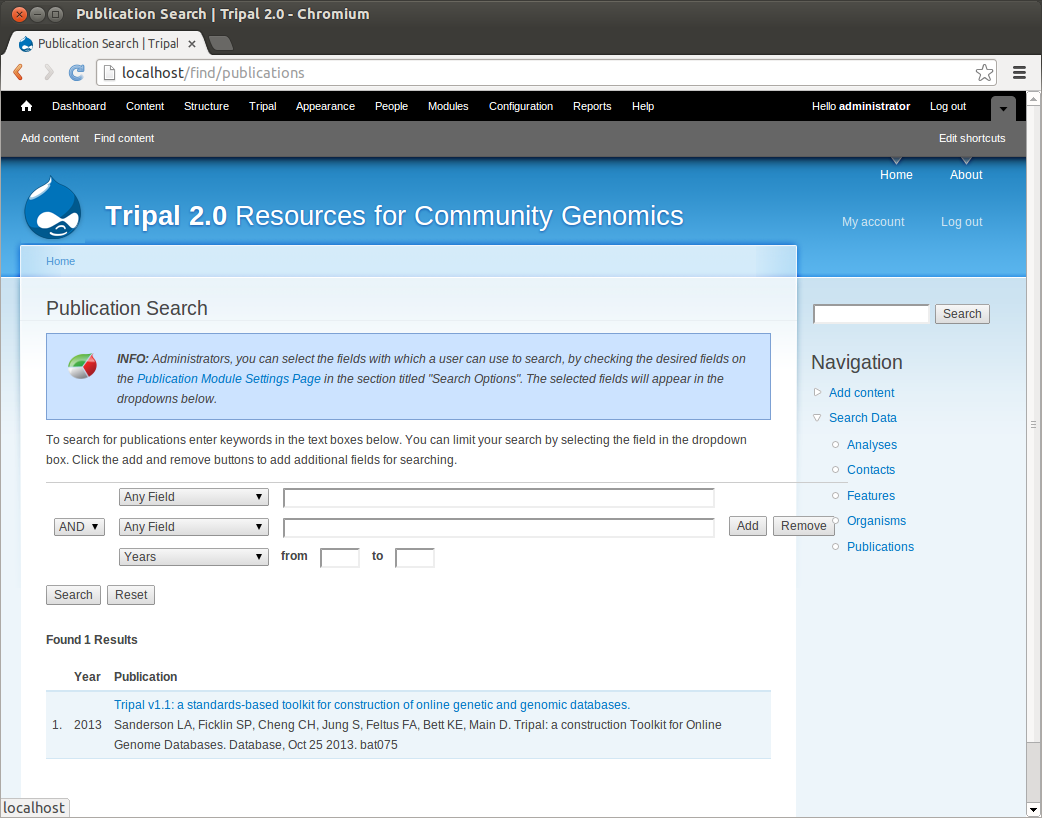This screenshot has height=818, width=1042.
Task: Click the Find content shortcut
Action: [x=124, y=138]
